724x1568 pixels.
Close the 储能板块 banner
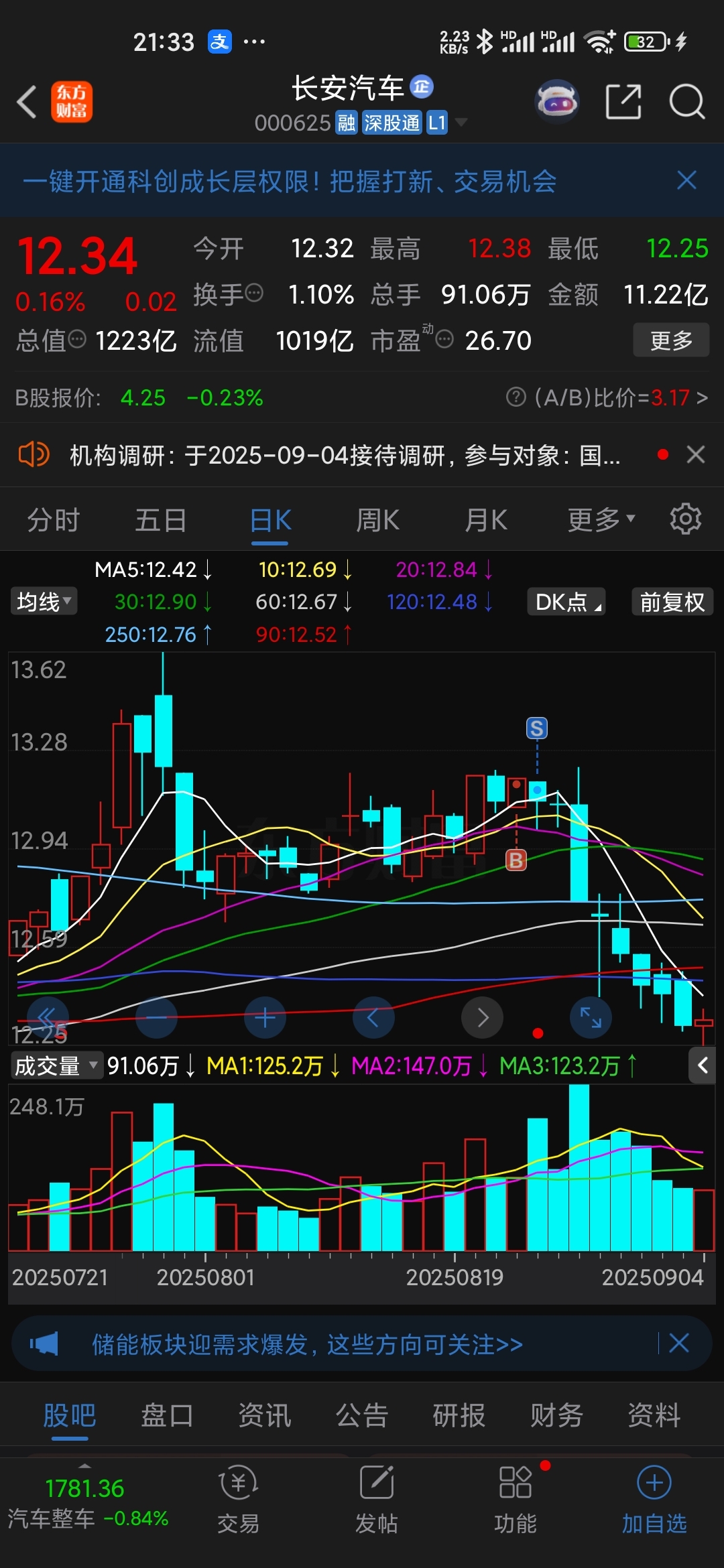point(679,1343)
